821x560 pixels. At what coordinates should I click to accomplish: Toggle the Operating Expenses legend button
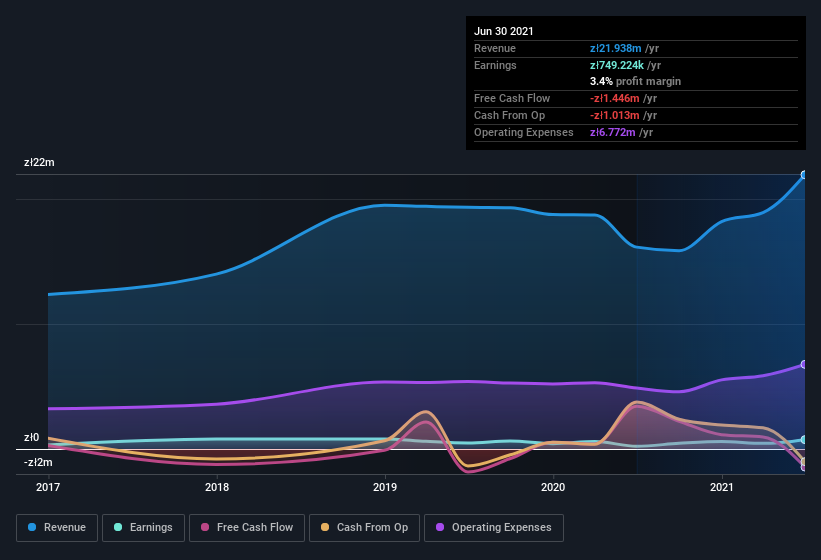point(494,528)
